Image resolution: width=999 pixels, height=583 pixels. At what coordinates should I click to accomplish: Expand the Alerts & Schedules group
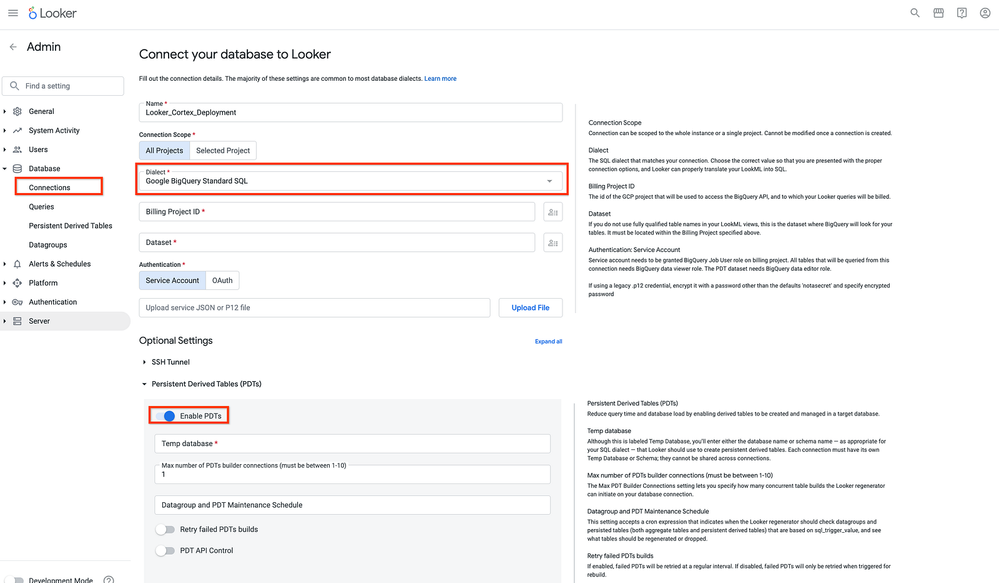point(4,264)
